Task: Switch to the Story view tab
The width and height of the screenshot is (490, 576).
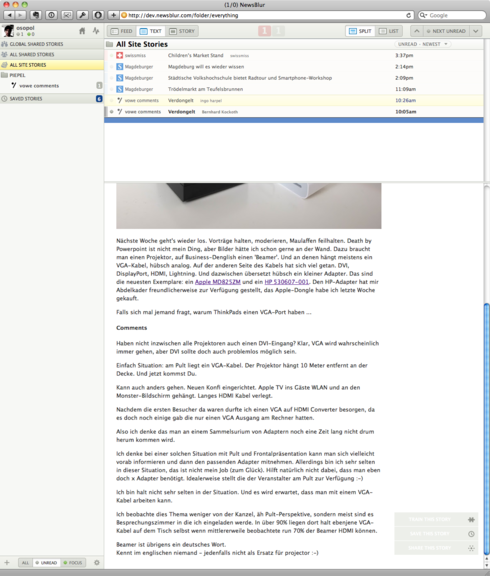Action: pos(182,31)
